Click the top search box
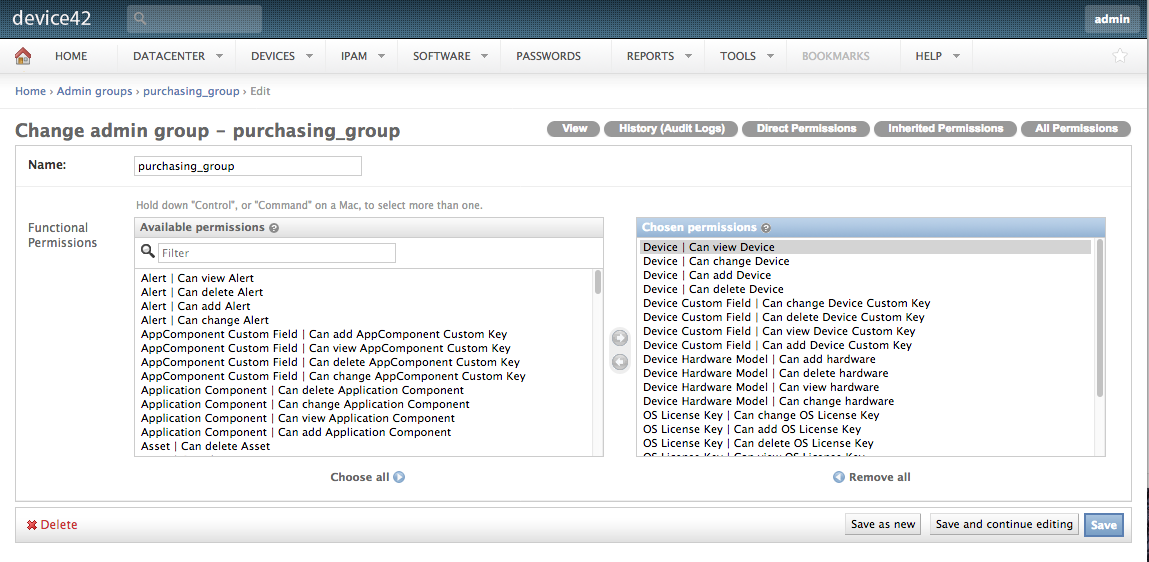 click(x=194, y=19)
